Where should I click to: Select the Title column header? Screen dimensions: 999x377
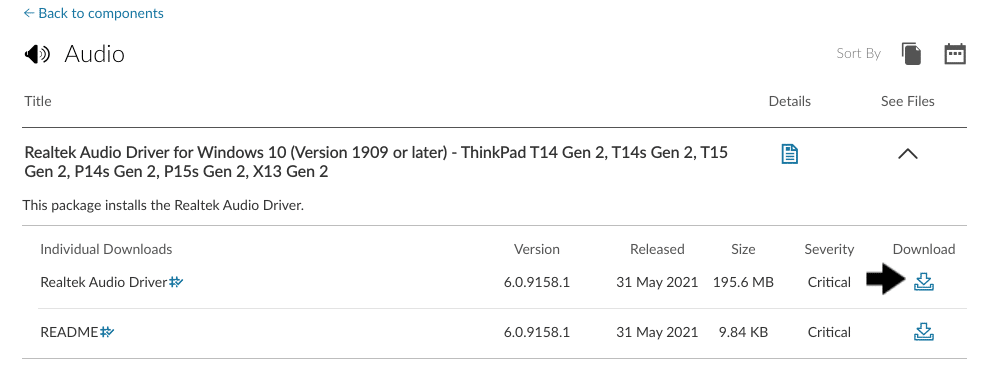pyautogui.click(x=38, y=101)
